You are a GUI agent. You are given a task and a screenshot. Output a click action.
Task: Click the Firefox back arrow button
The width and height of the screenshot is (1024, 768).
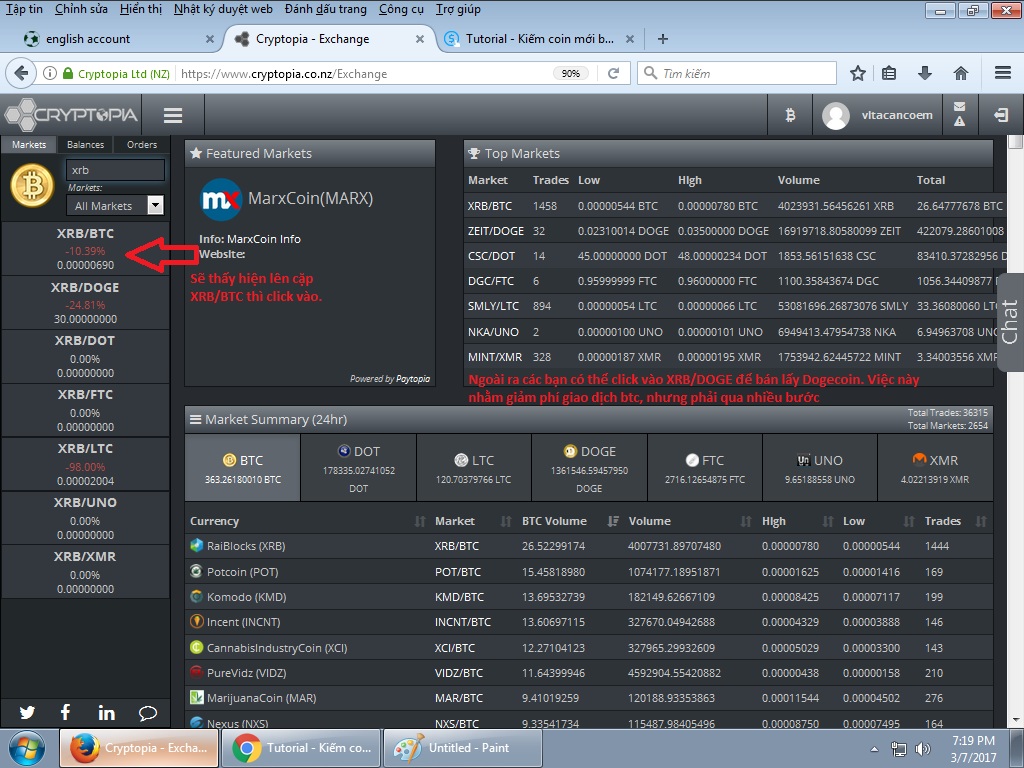point(21,73)
